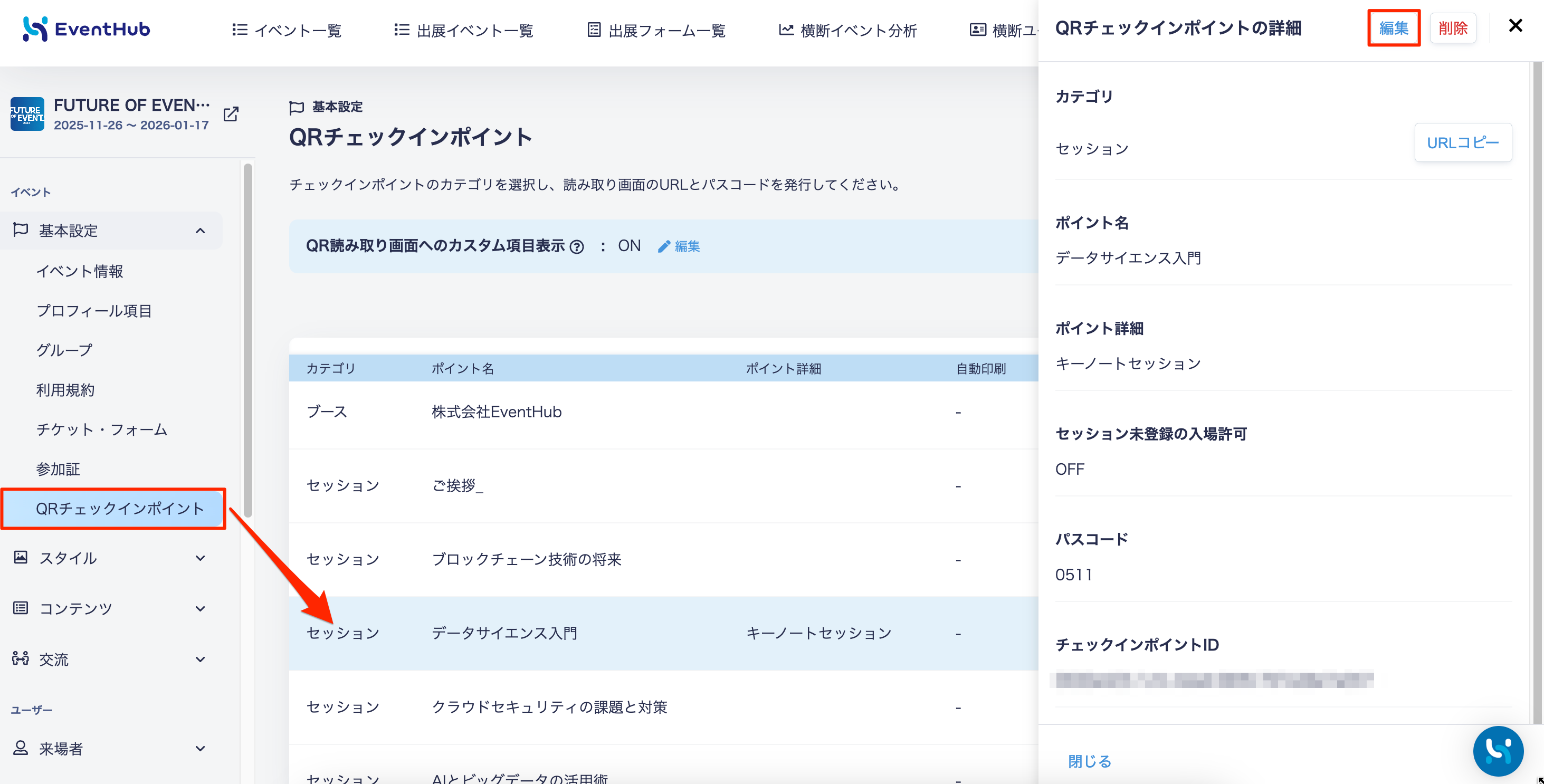Click the event date range 2025-11-26 ～ 2026-01-17
This screenshot has height=784, width=1544.
tap(131, 125)
